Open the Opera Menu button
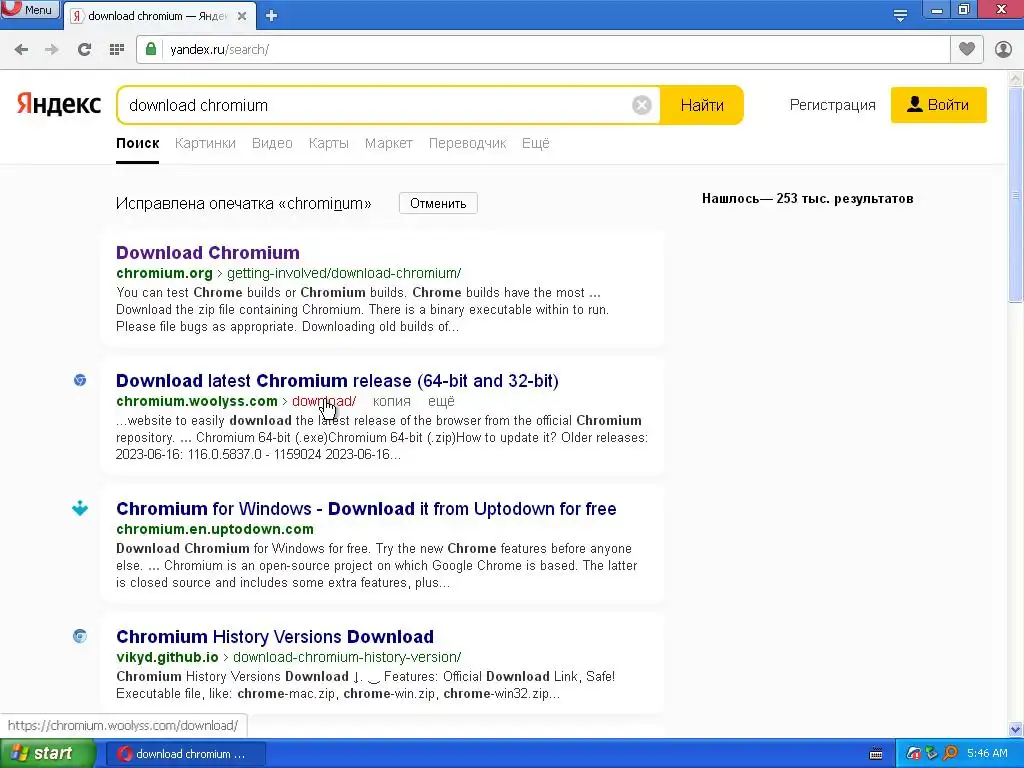 30,9
